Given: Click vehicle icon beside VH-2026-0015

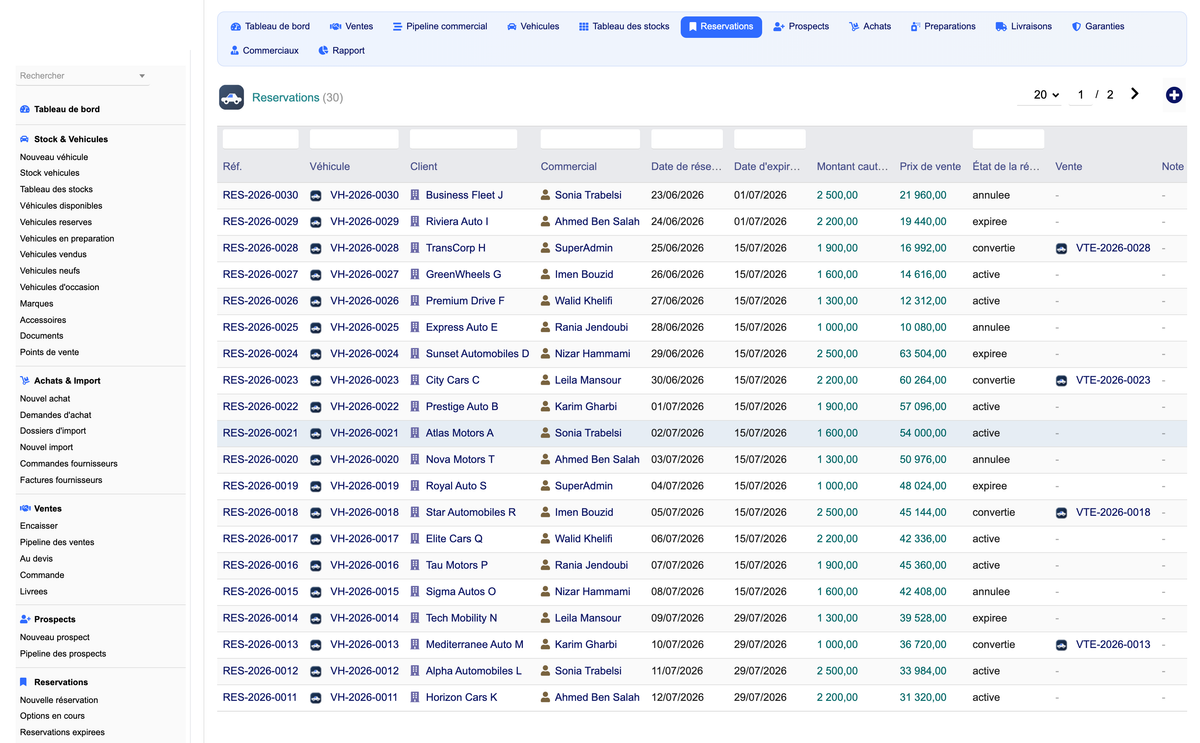Looking at the screenshot, I should click(316, 592).
